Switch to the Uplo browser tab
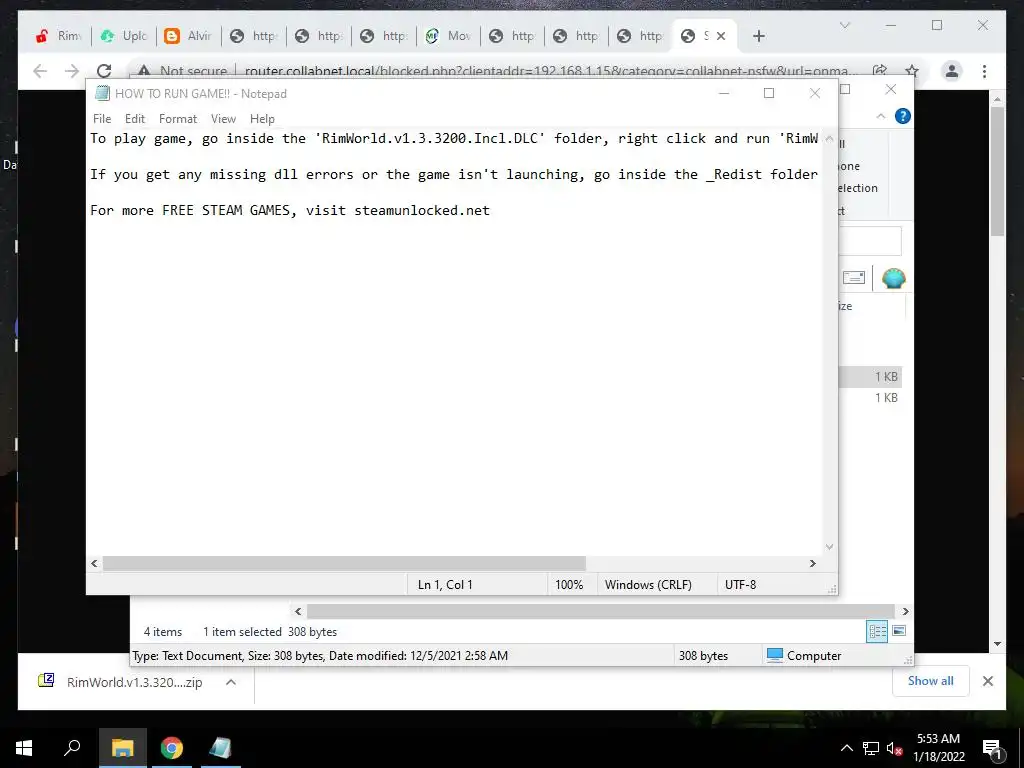This screenshot has width=1024, height=768. [123, 36]
